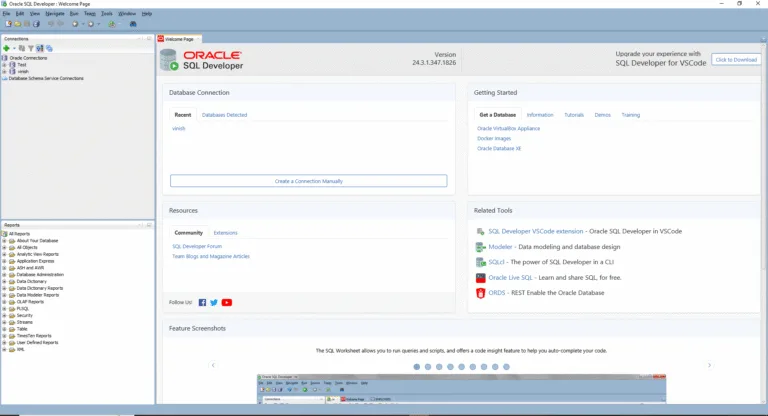Select Database Schema Service Connections tree item

[46, 78]
